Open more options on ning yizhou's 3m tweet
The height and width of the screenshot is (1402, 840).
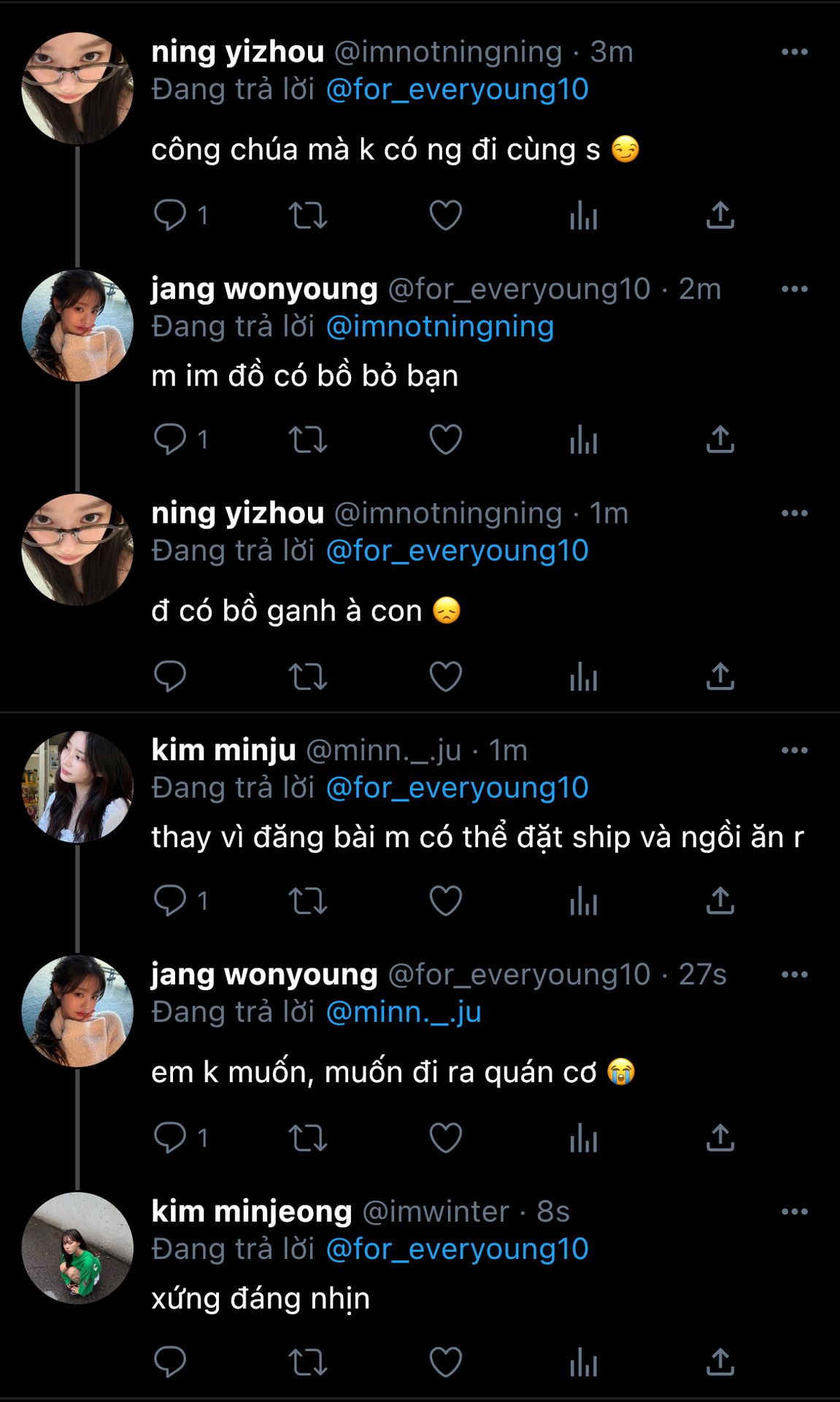(794, 52)
